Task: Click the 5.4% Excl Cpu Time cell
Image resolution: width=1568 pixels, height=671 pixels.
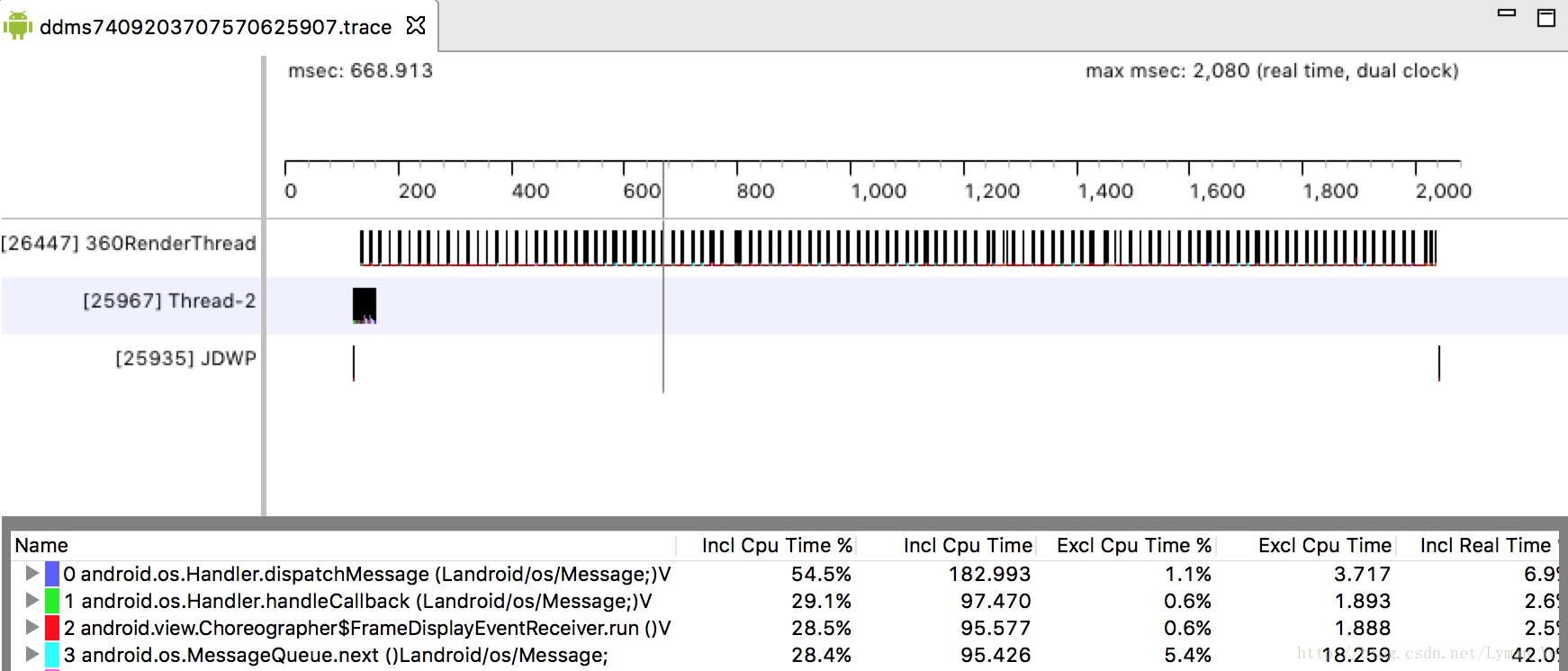Action: click(1187, 655)
